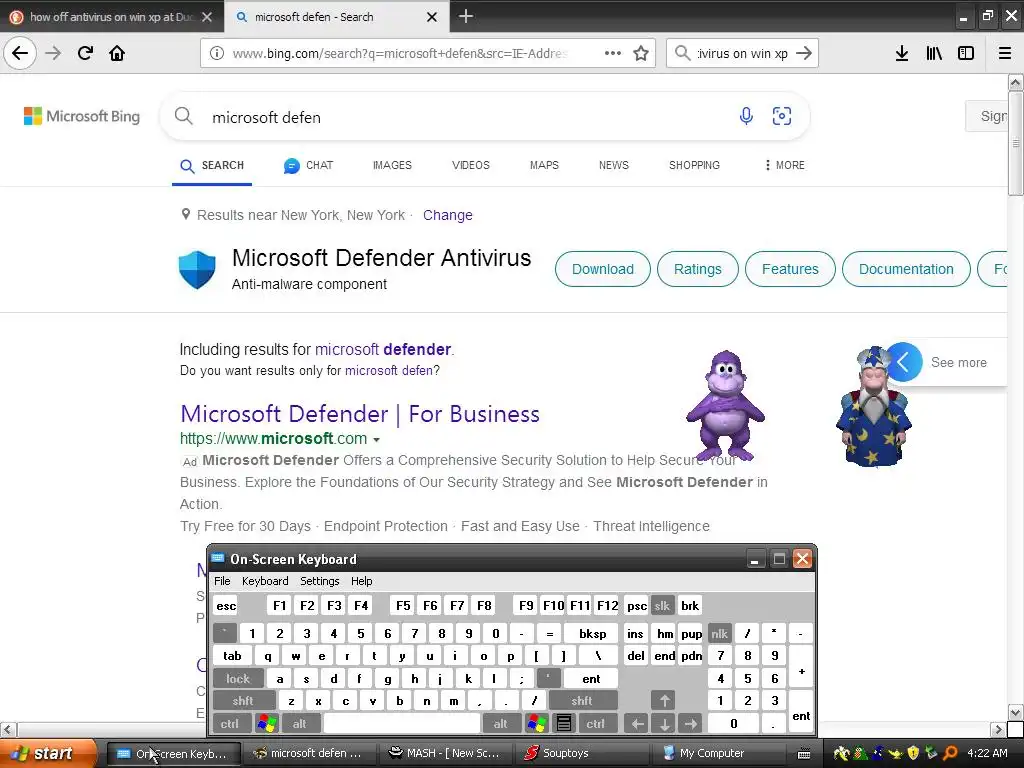The image size is (1024, 768).
Task: Toggle the left shft key
Action: point(243,701)
